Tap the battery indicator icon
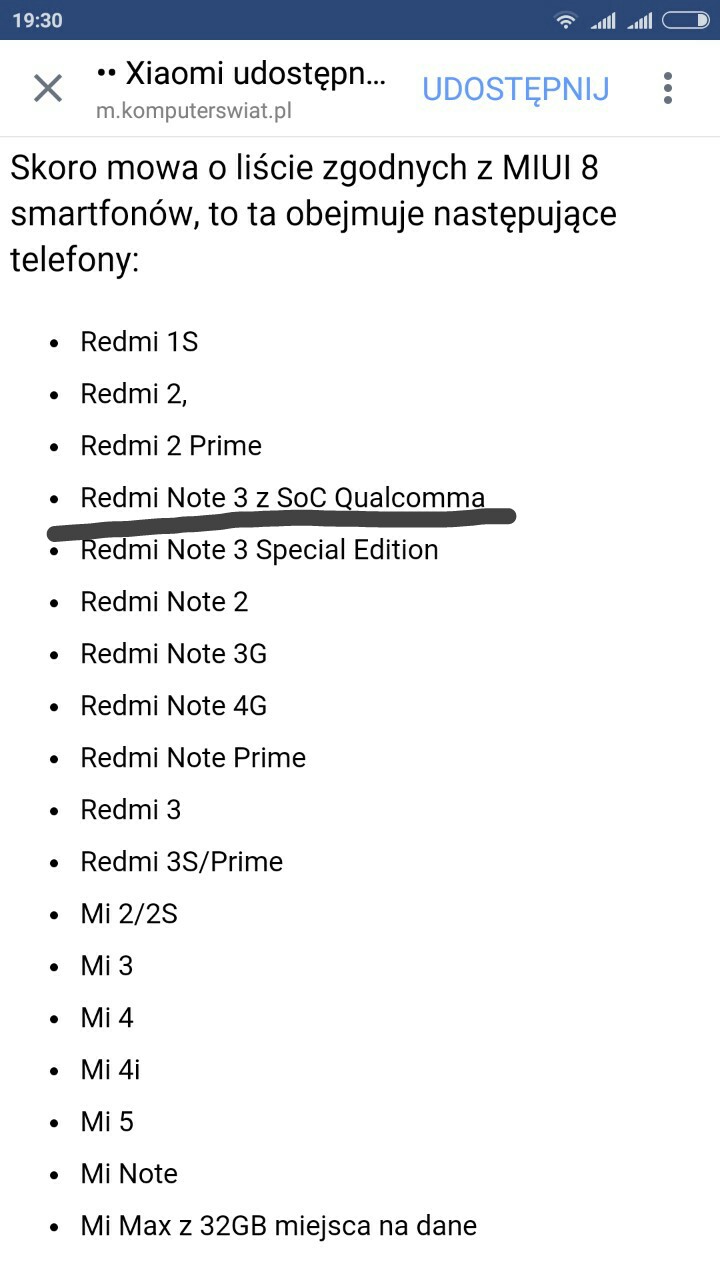Screen dimensions: 720x1280 click(x=686, y=20)
